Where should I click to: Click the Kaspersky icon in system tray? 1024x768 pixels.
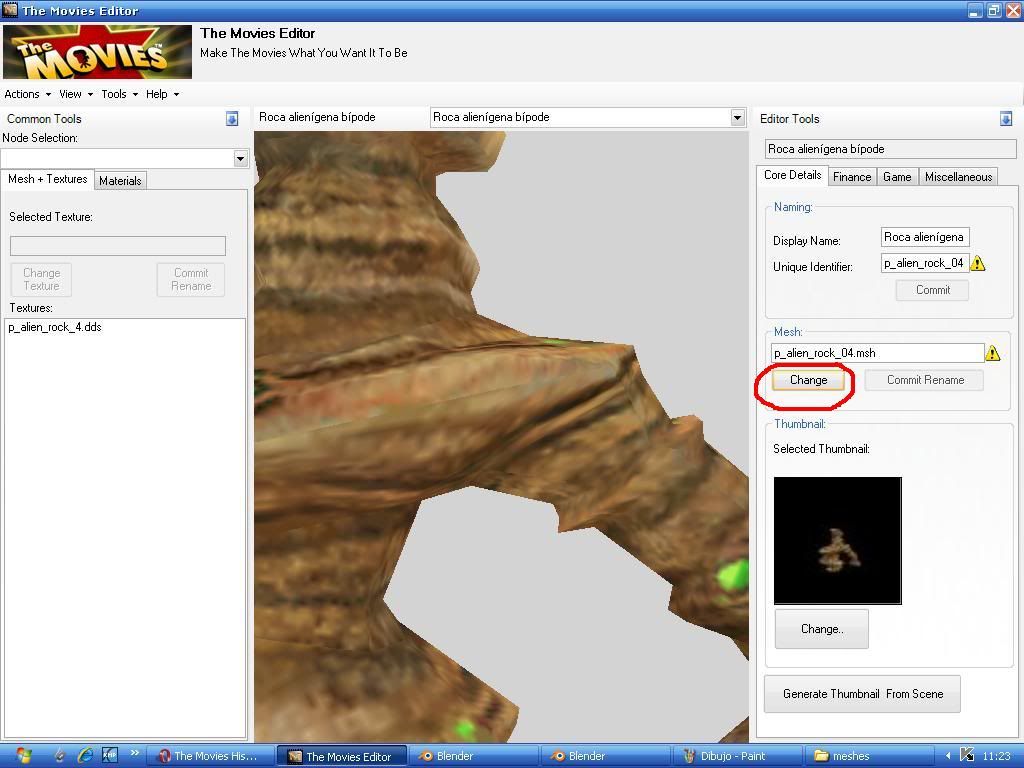(x=967, y=756)
